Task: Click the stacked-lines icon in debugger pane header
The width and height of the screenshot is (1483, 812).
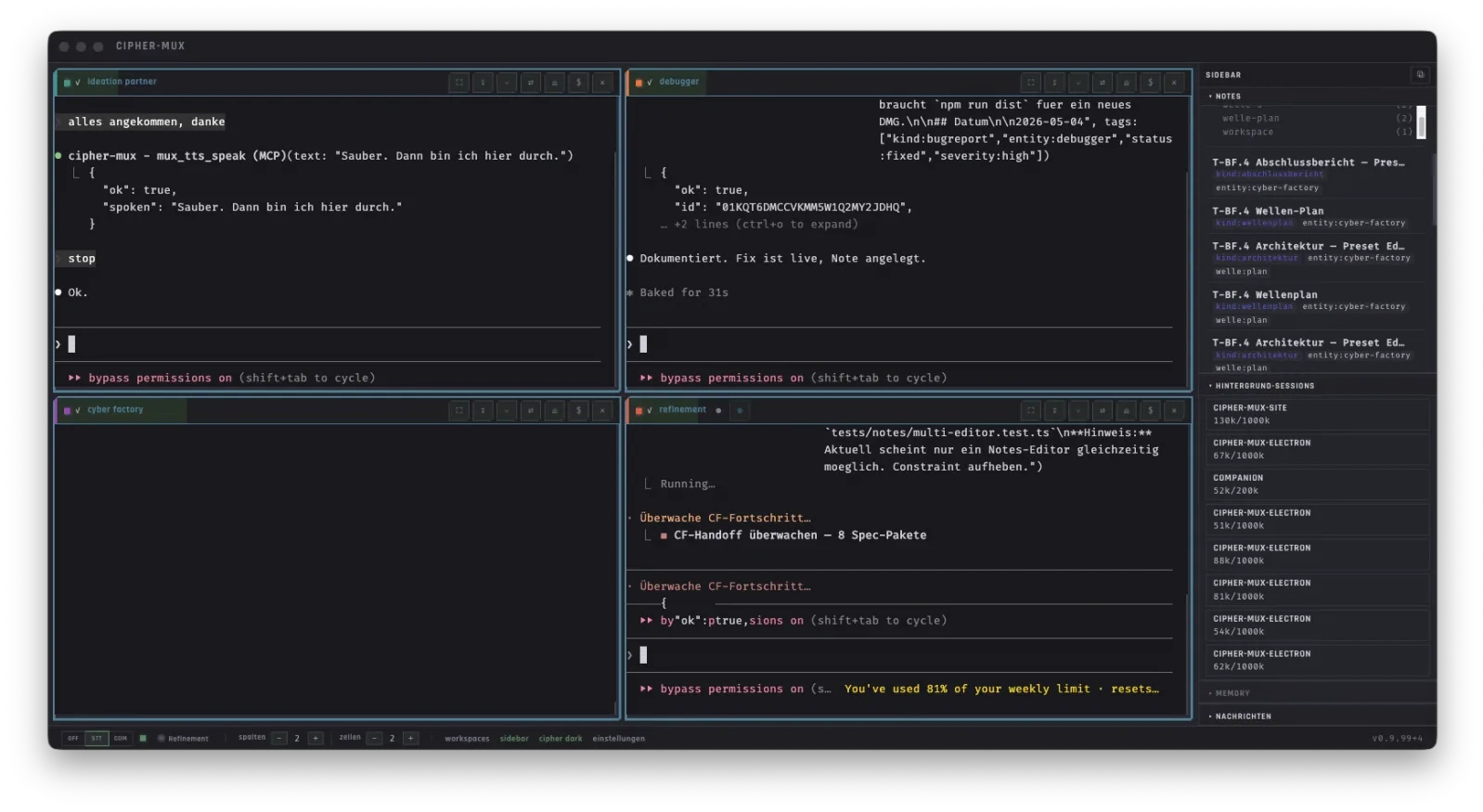Action: click(x=1127, y=83)
